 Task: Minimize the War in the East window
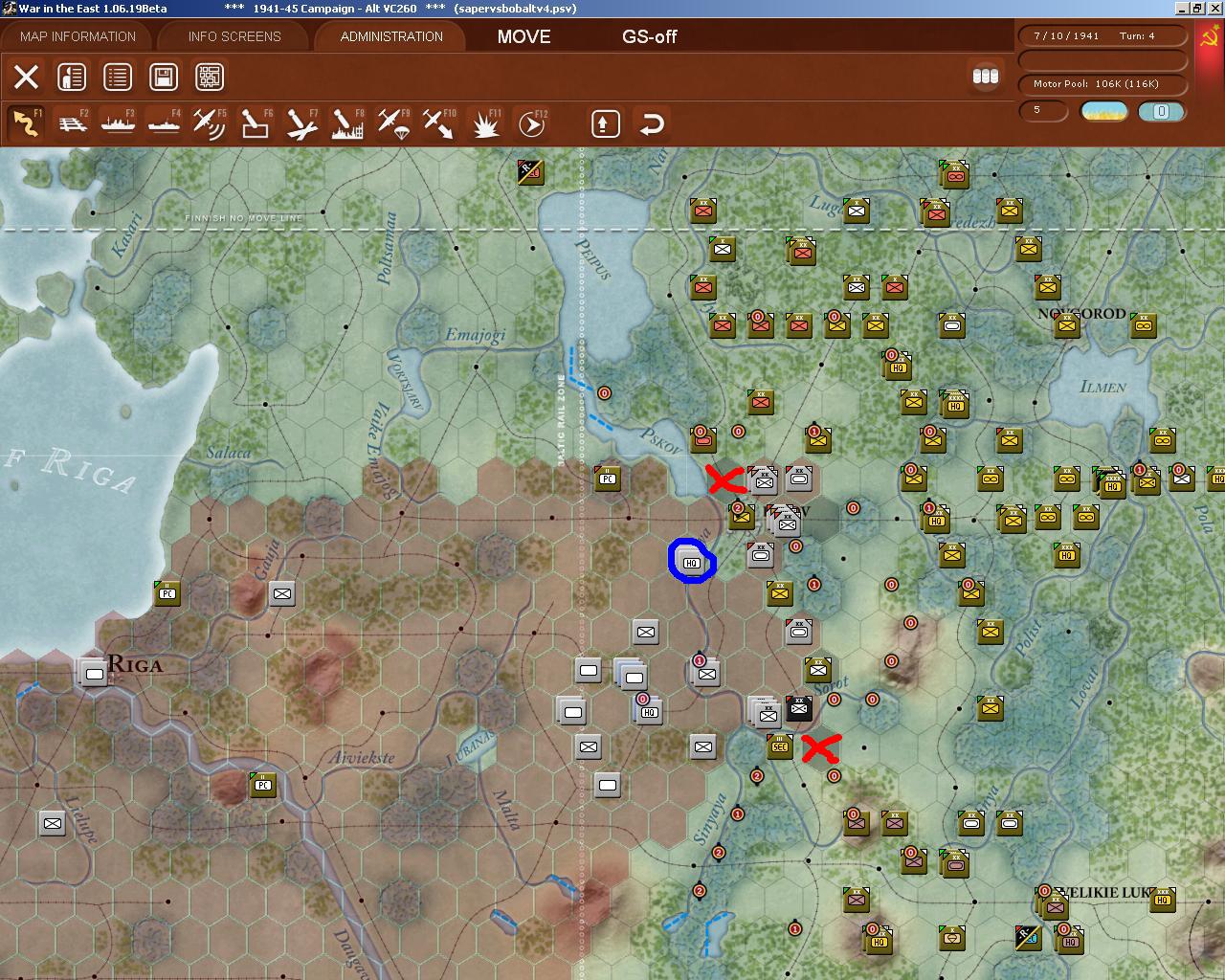tap(1181, 9)
